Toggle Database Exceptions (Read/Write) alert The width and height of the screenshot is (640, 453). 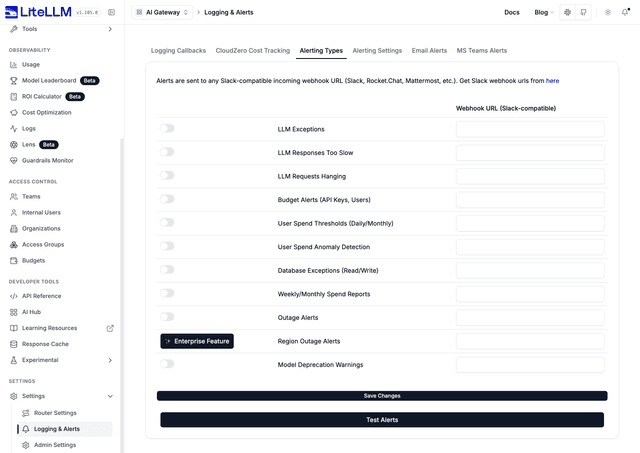point(167,270)
